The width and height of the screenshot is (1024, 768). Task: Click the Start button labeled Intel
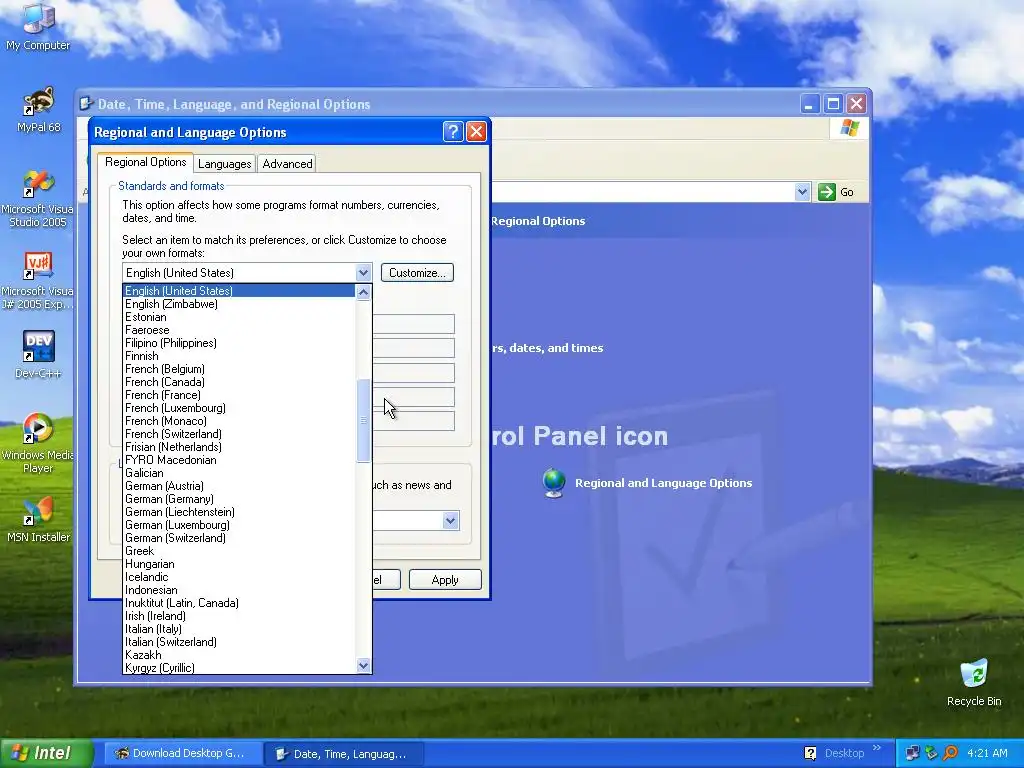47,753
